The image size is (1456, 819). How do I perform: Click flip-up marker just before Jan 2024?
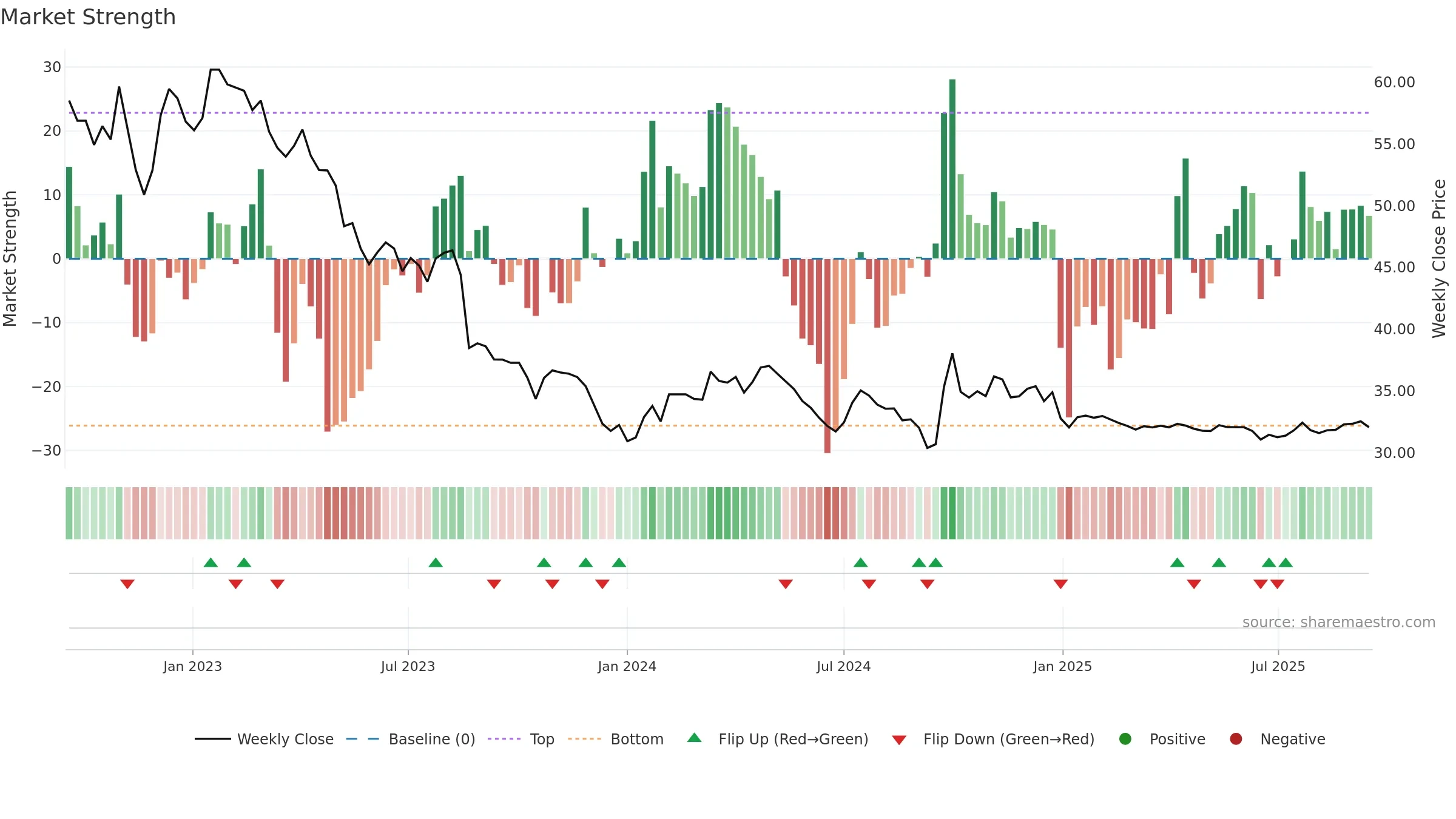click(x=619, y=562)
